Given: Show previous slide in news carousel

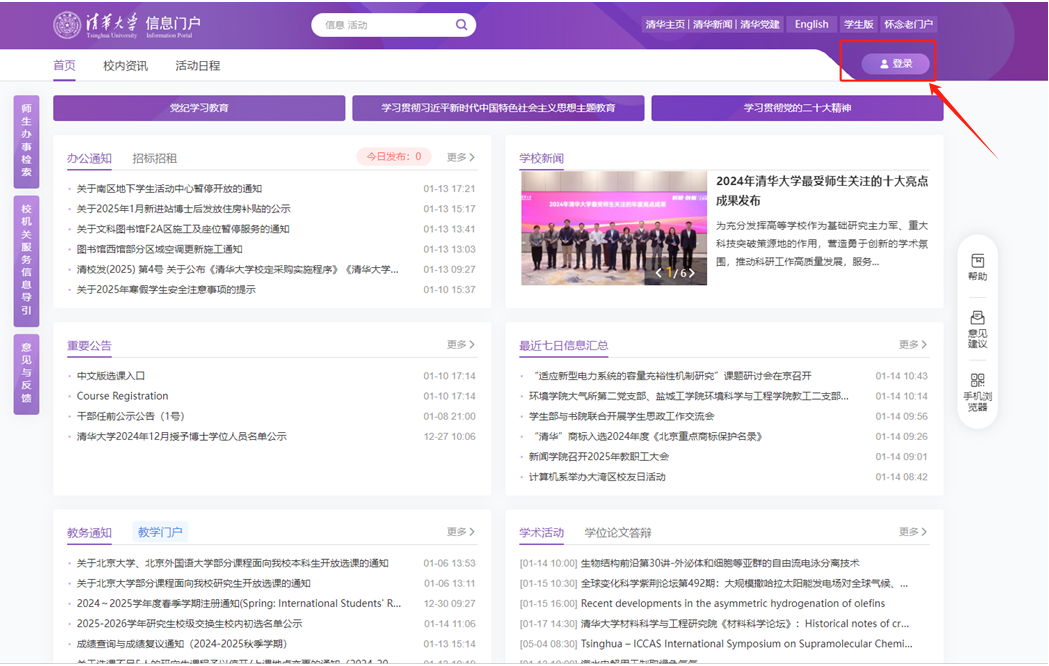Looking at the screenshot, I should click(x=659, y=273).
